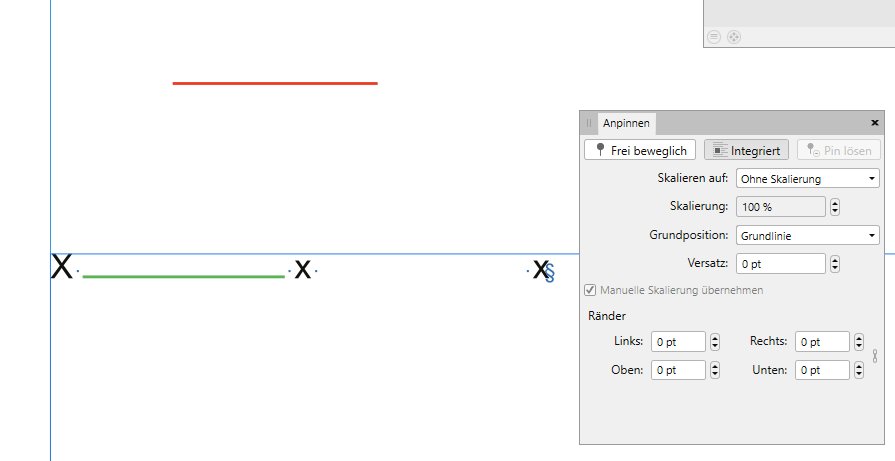Click the 'Links' margin input field

click(x=678, y=342)
